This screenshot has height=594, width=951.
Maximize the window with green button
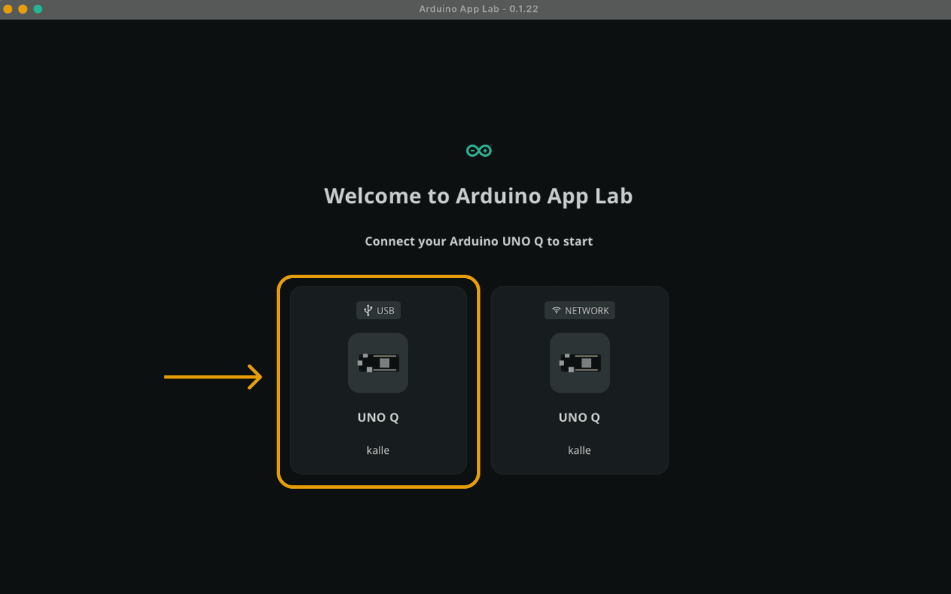[x=38, y=9]
